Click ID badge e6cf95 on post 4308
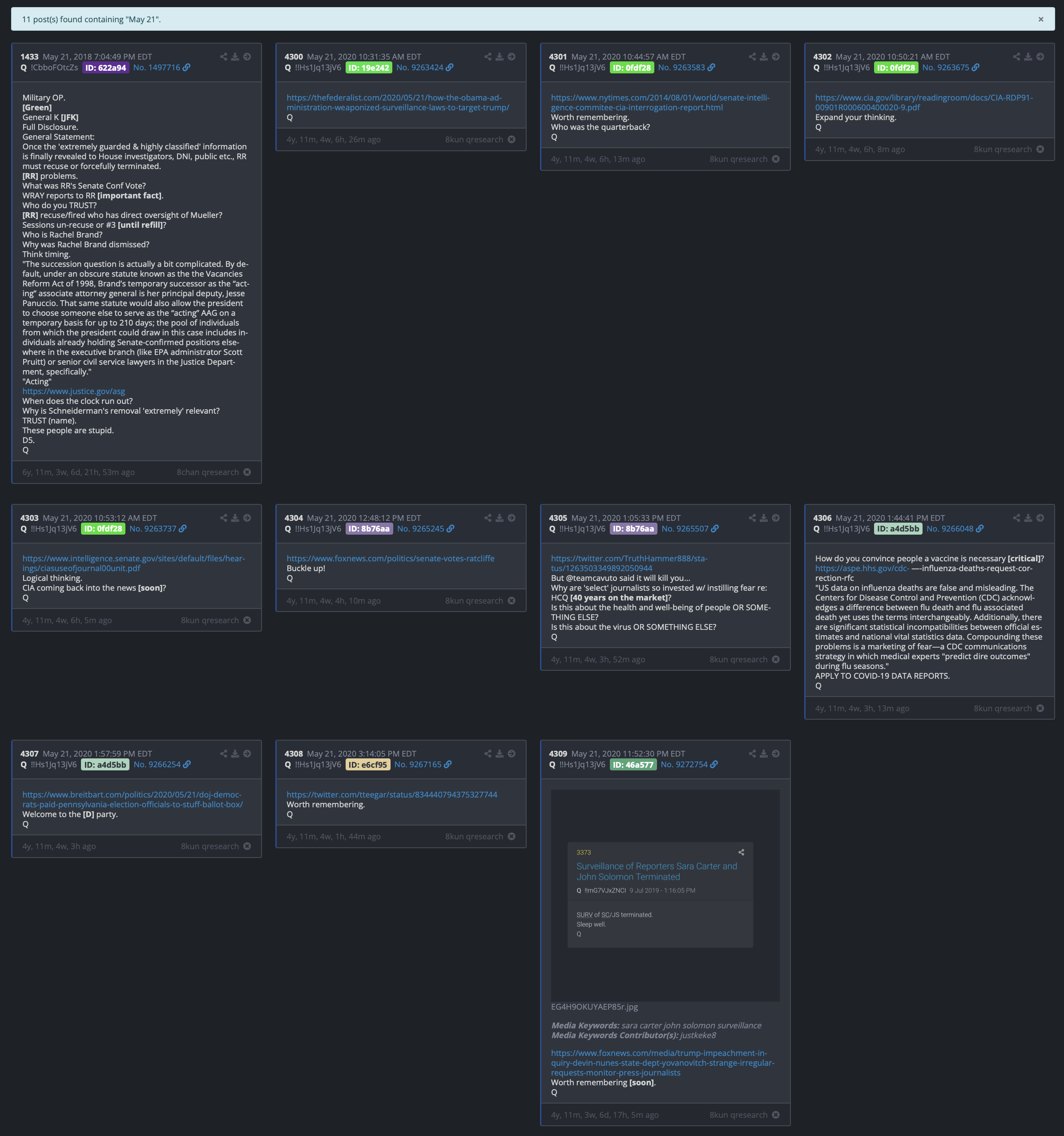This screenshot has width=1064, height=1136. point(368,765)
